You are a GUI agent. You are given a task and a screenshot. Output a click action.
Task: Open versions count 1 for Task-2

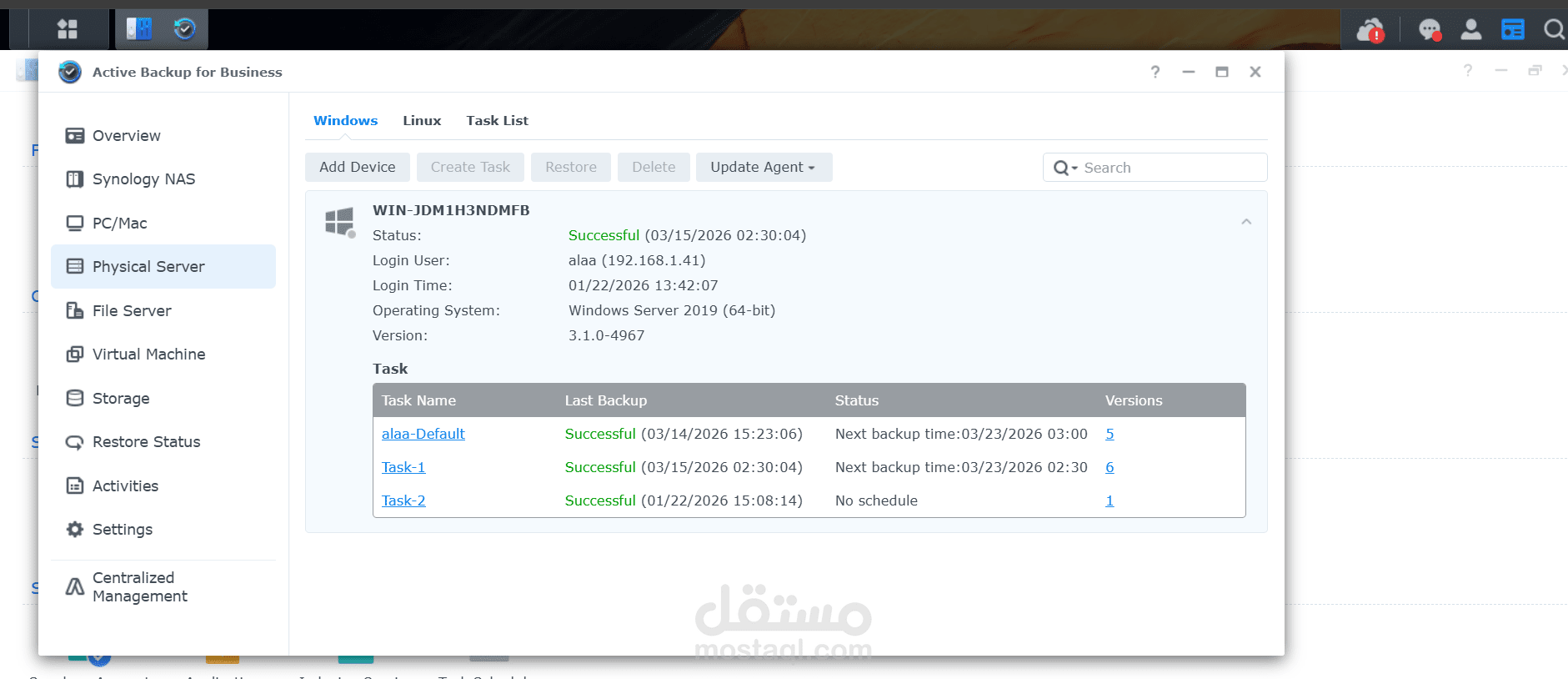click(1110, 500)
